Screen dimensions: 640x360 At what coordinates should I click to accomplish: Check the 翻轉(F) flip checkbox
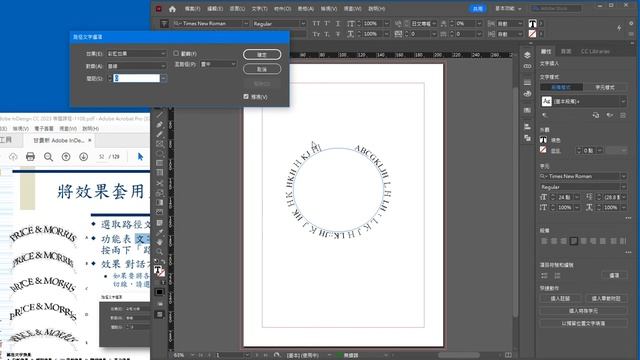(x=176, y=53)
